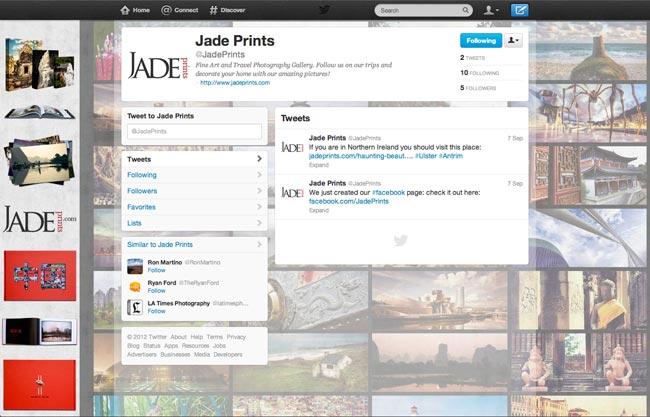This screenshot has width=650, height=417.
Task: Click the grey Twitter bird below the tweets
Action: [400, 240]
